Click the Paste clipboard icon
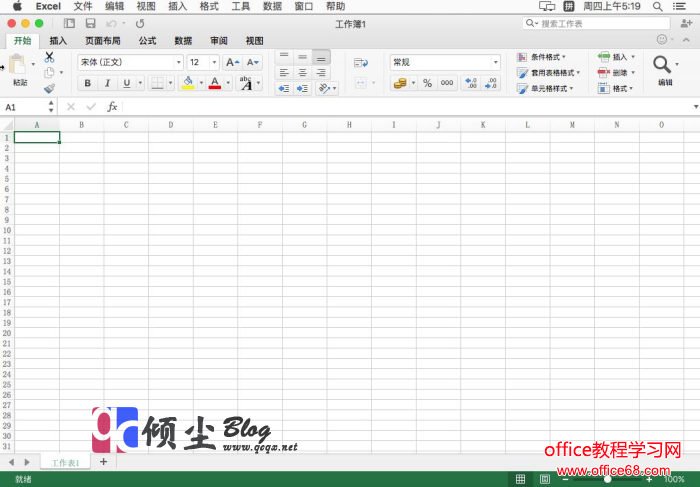The width and height of the screenshot is (700, 487). (18, 65)
